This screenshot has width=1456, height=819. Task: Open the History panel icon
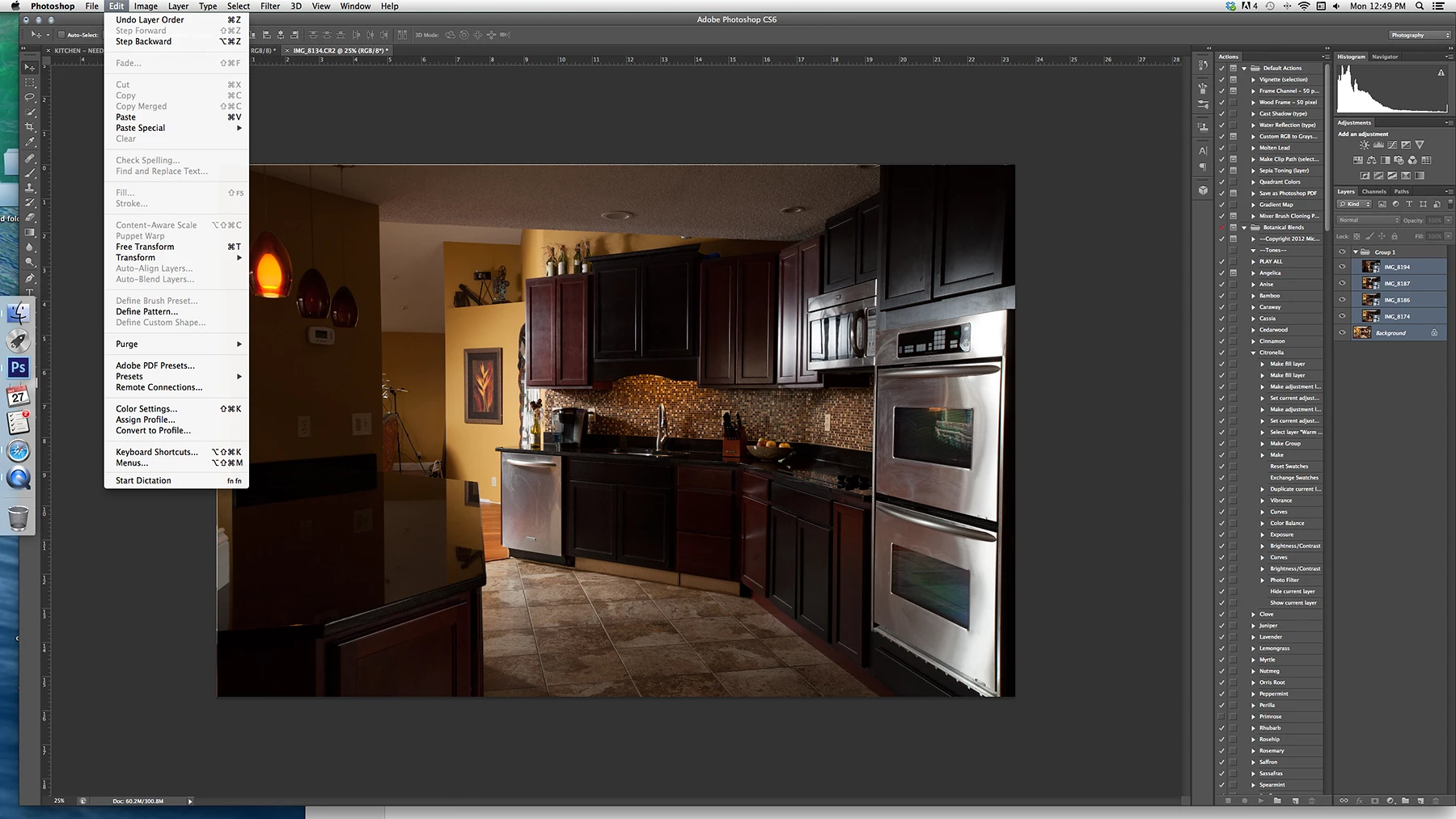1203,66
